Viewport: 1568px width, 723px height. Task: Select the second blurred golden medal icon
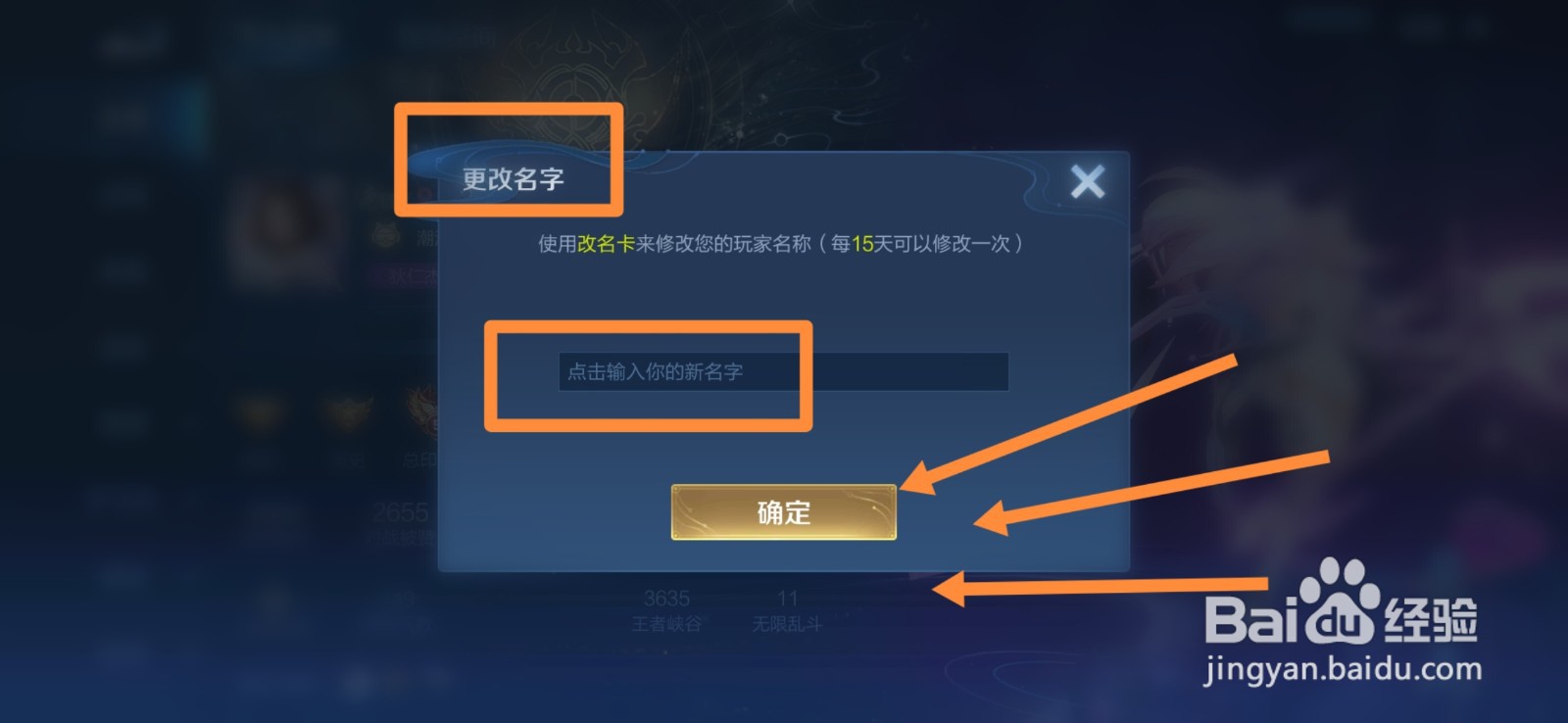tap(348, 411)
